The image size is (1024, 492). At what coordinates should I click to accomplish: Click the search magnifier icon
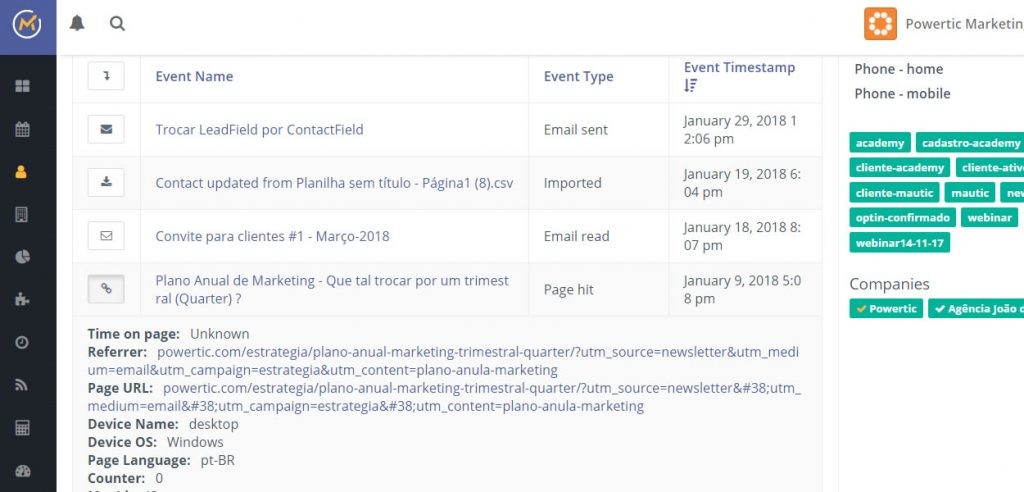point(117,24)
